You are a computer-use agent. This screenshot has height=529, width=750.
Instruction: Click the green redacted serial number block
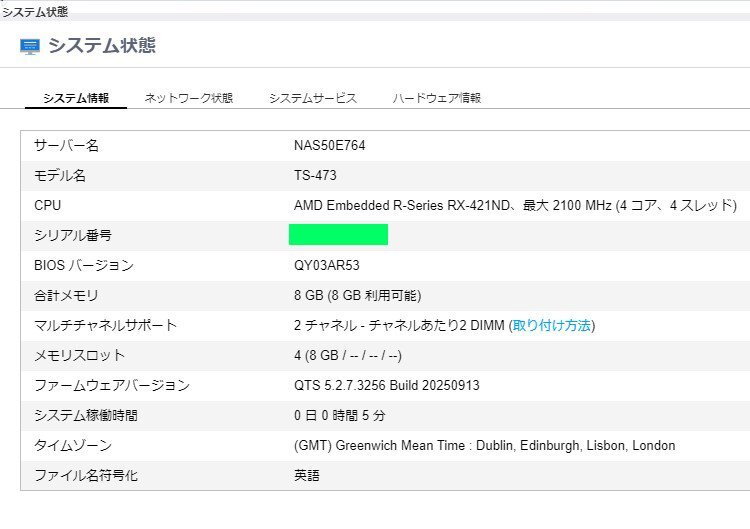338,235
